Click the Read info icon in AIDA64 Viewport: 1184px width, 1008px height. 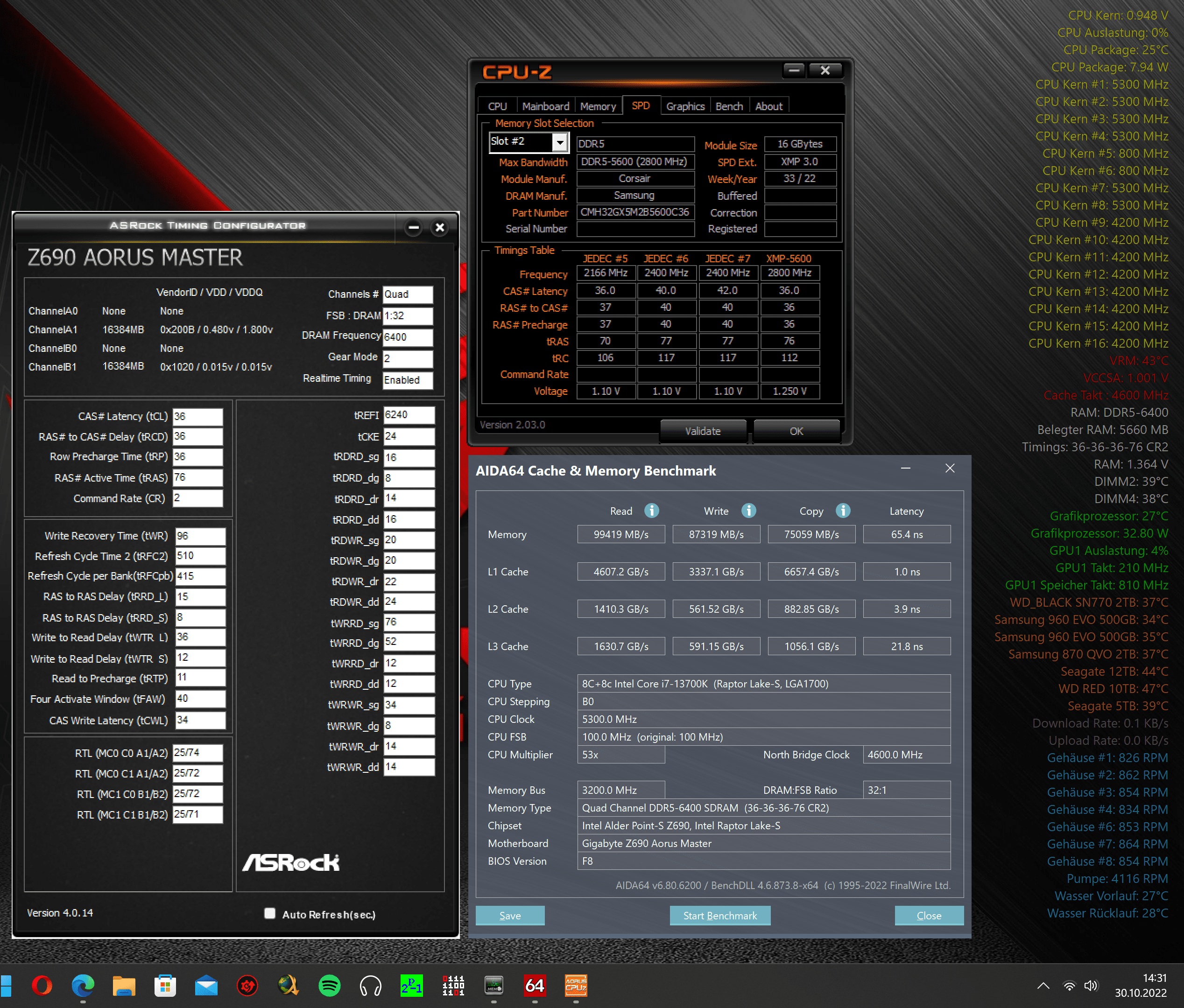tap(651, 511)
